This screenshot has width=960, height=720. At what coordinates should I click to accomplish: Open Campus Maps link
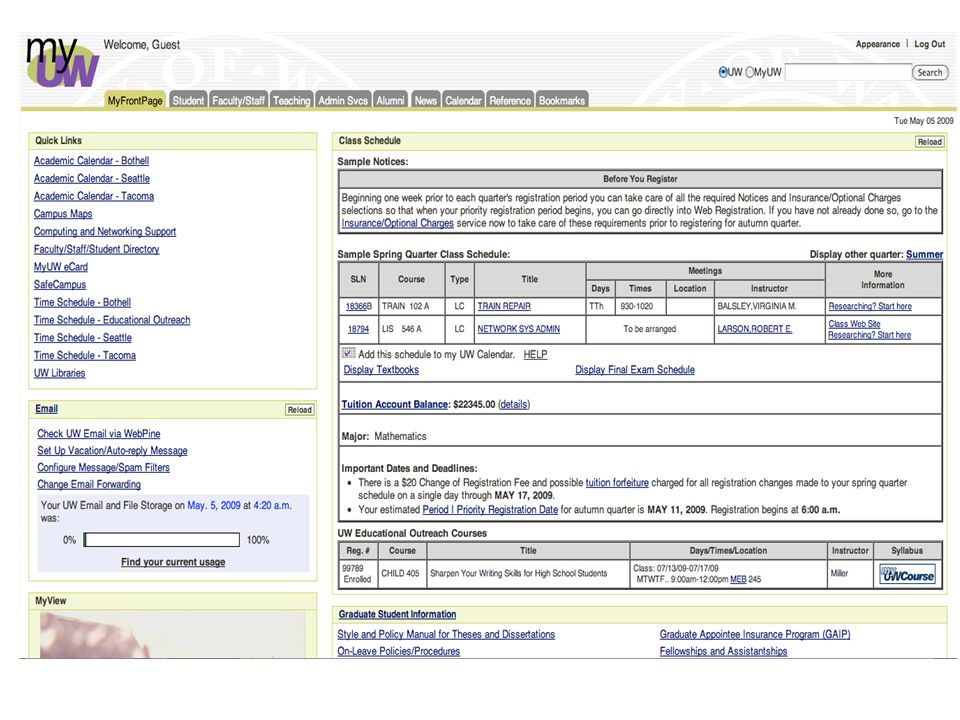[63, 214]
